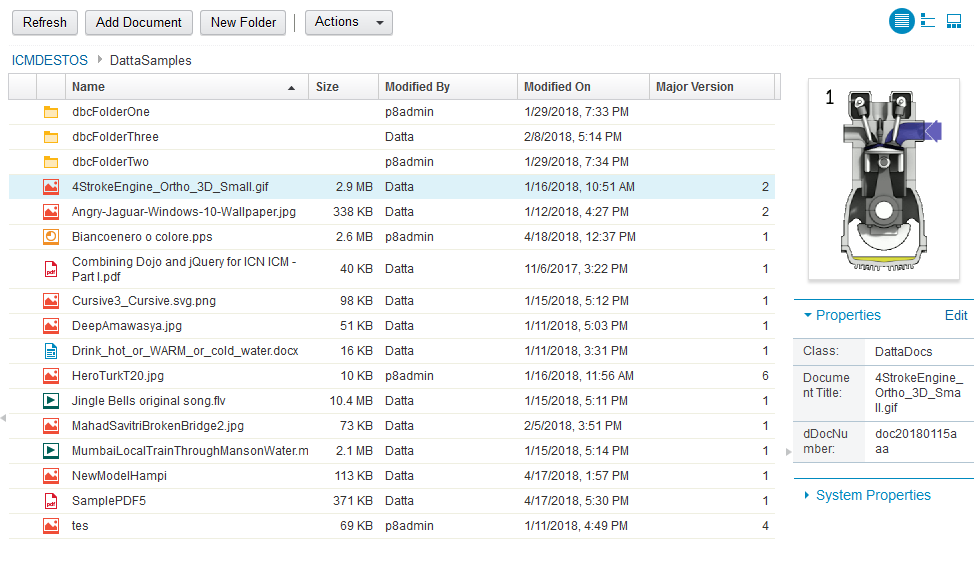Click image icon for 4StrokeEngine_Ortho_3D_Small.gif
976x568 pixels.
point(51,187)
